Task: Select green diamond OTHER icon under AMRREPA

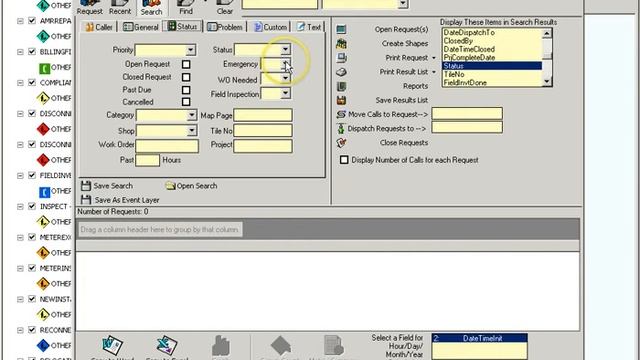Action: pos(43,36)
